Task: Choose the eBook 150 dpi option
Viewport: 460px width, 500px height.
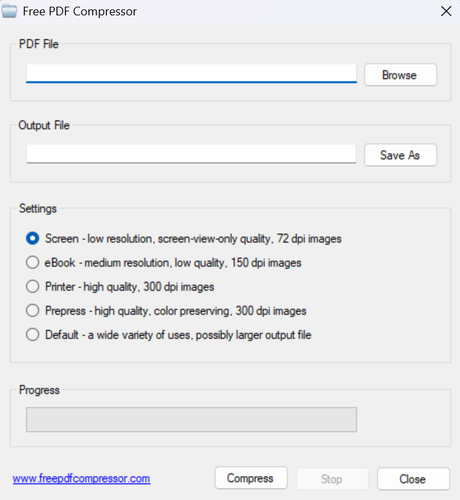Action: click(x=33, y=262)
